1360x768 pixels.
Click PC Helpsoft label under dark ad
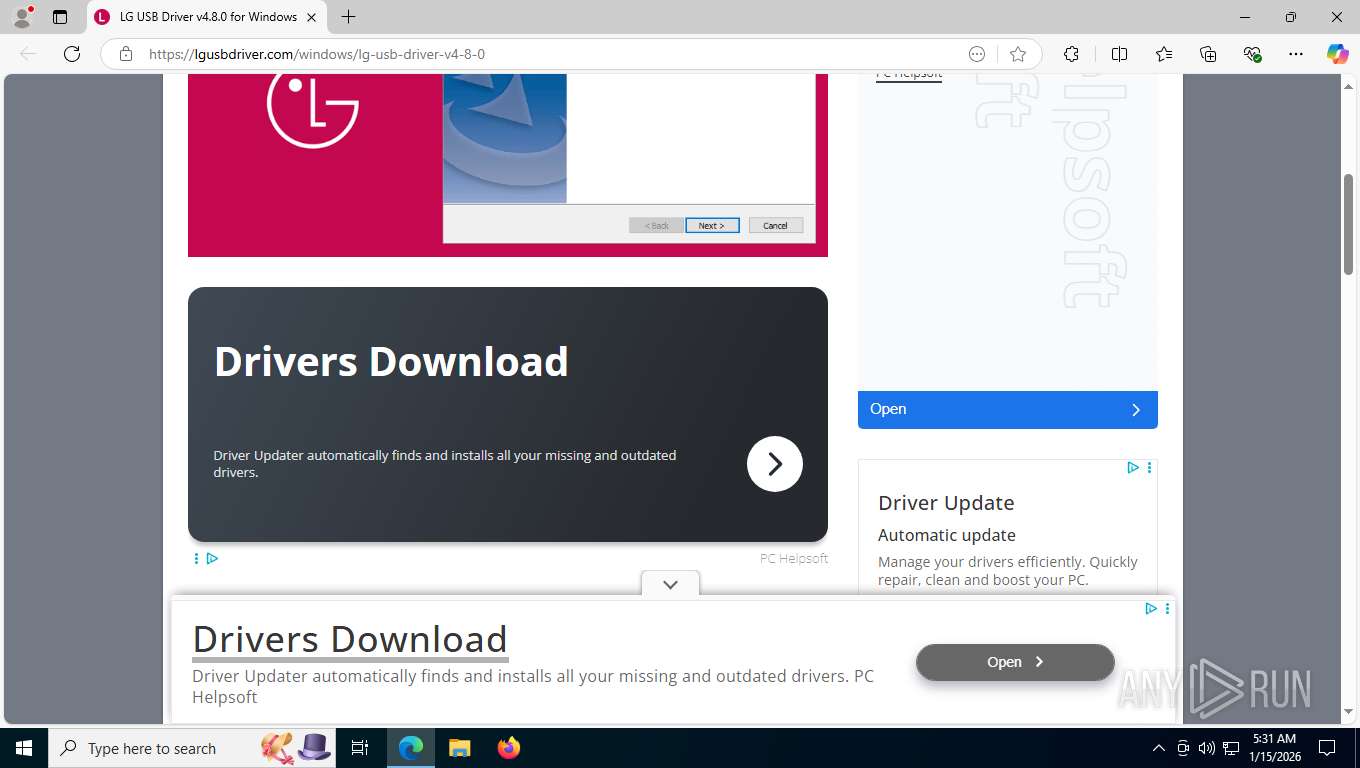point(794,558)
